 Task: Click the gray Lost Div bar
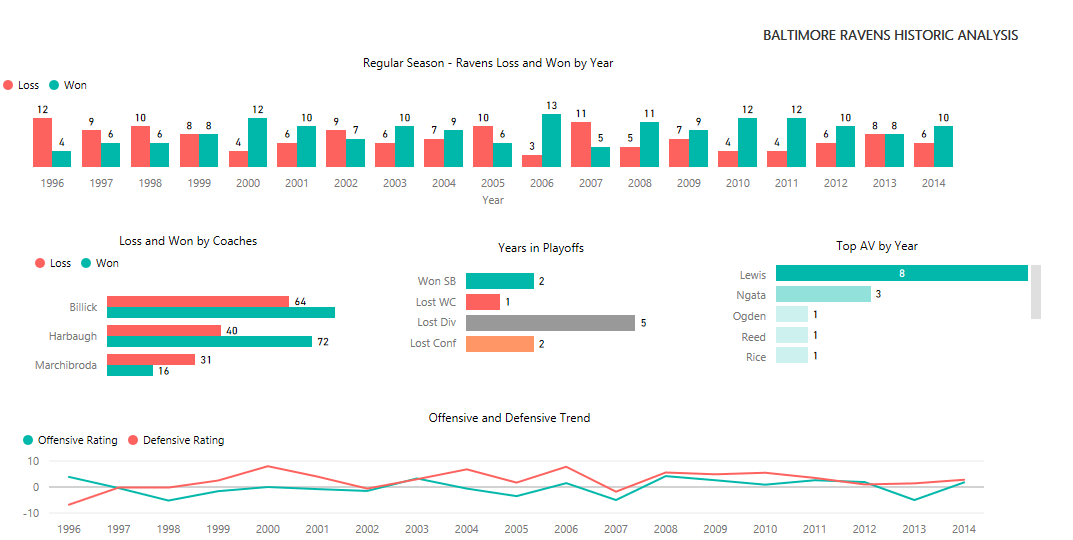coord(550,323)
